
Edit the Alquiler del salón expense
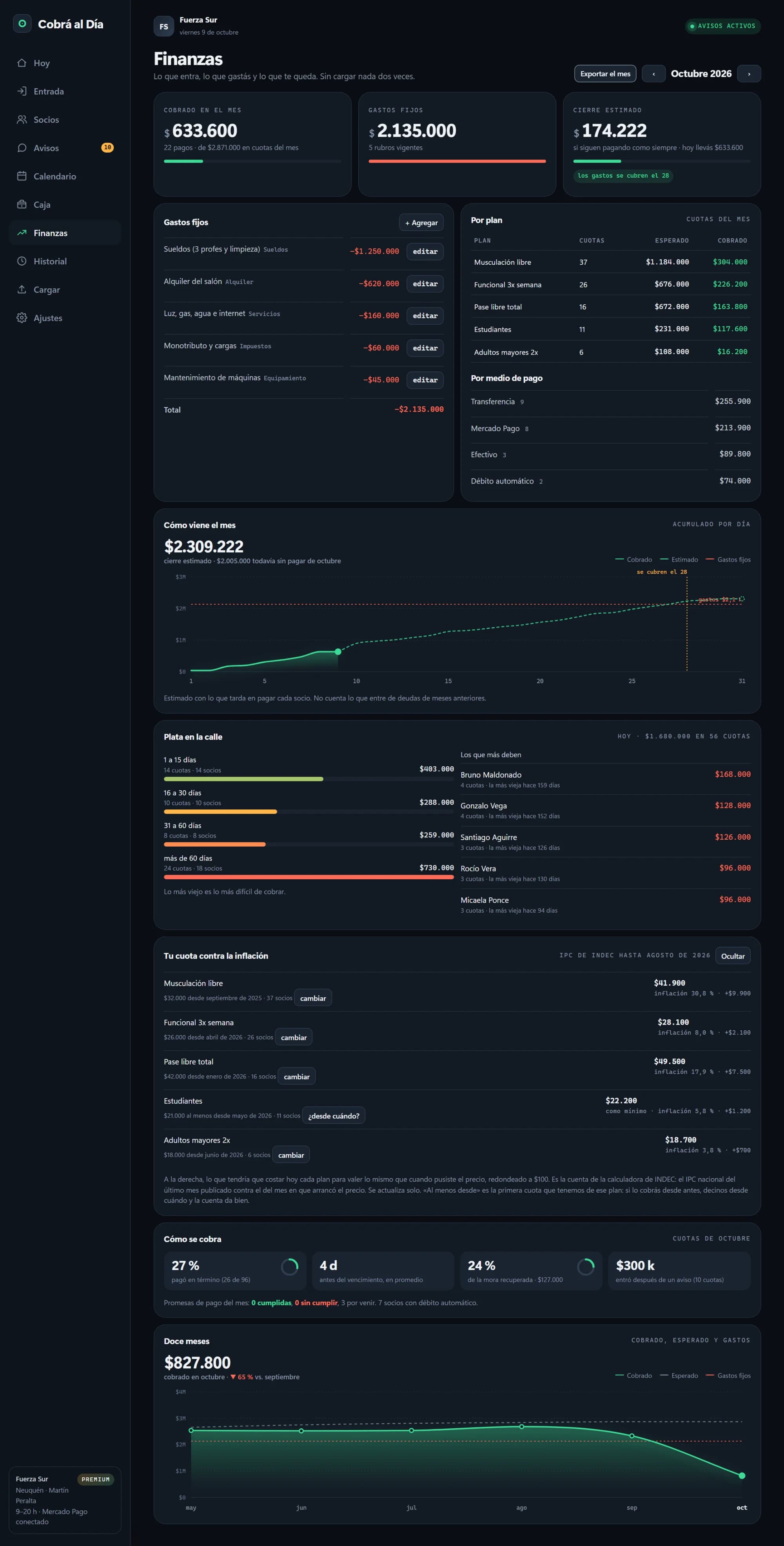425,284
